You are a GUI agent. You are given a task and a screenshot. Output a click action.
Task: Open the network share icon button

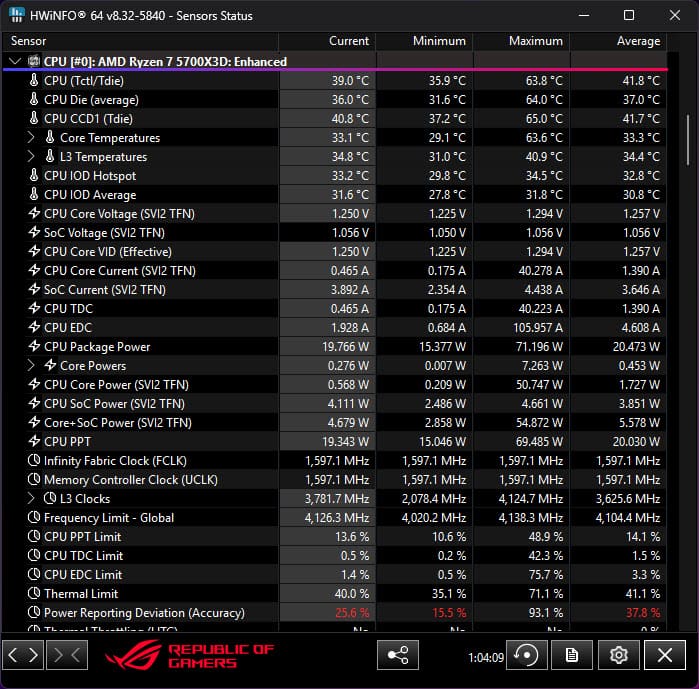pos(397,655)
